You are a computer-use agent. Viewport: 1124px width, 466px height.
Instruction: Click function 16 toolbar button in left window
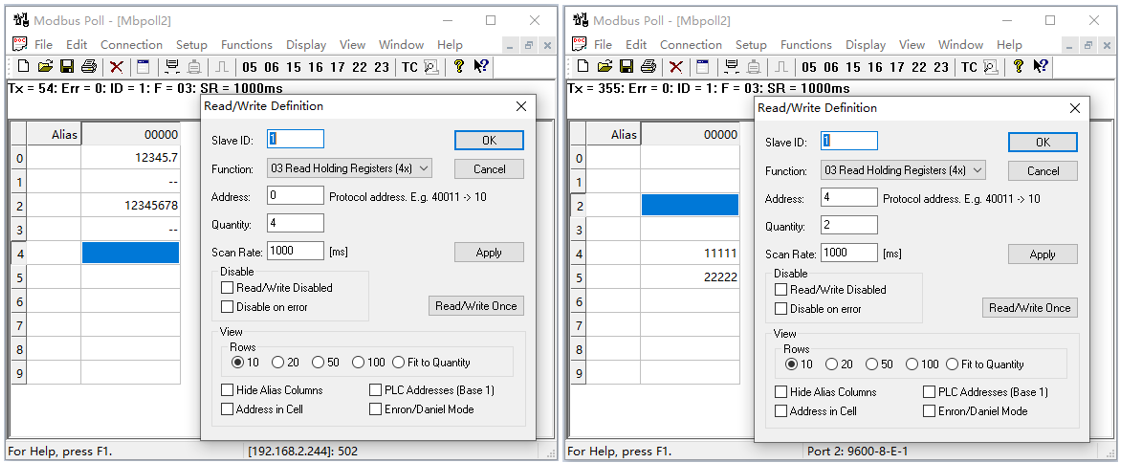pos(316,67)
